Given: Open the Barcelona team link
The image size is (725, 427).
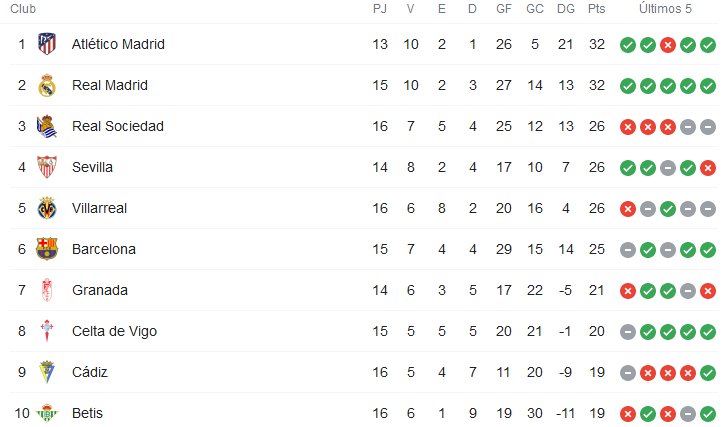Looking at the screenshot, I should (104, 249).
